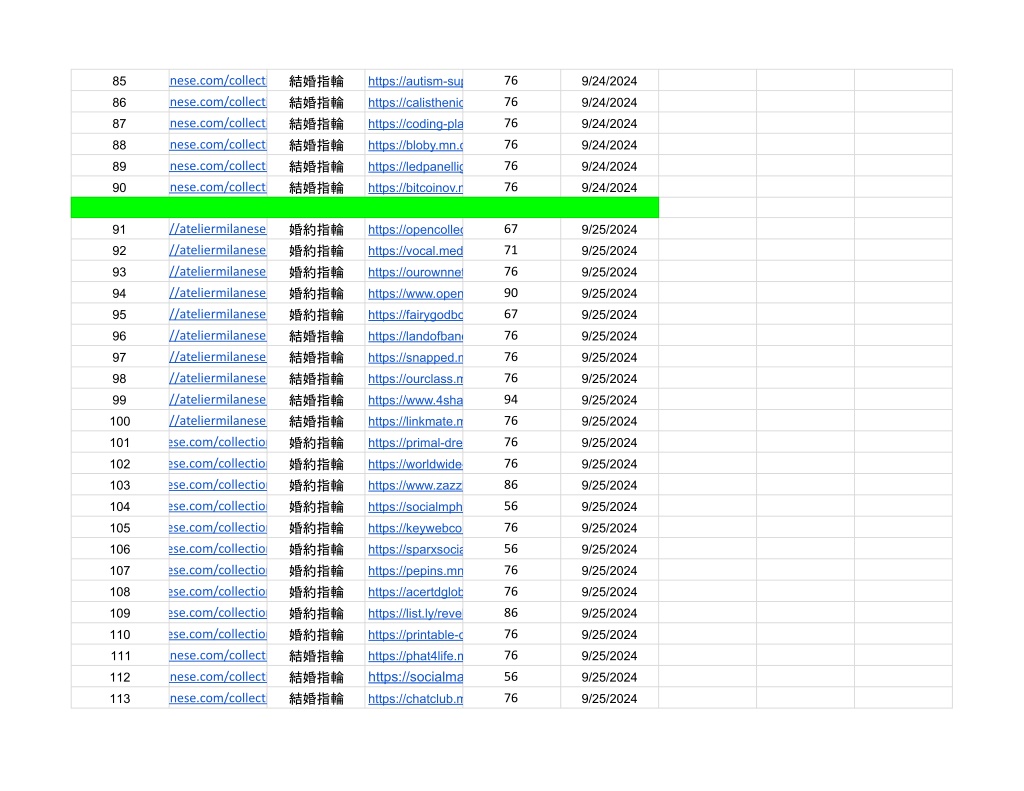Select the score cell 71 in row 92
The width and height of the screenshot is (1024, 791).
point(511,250)
